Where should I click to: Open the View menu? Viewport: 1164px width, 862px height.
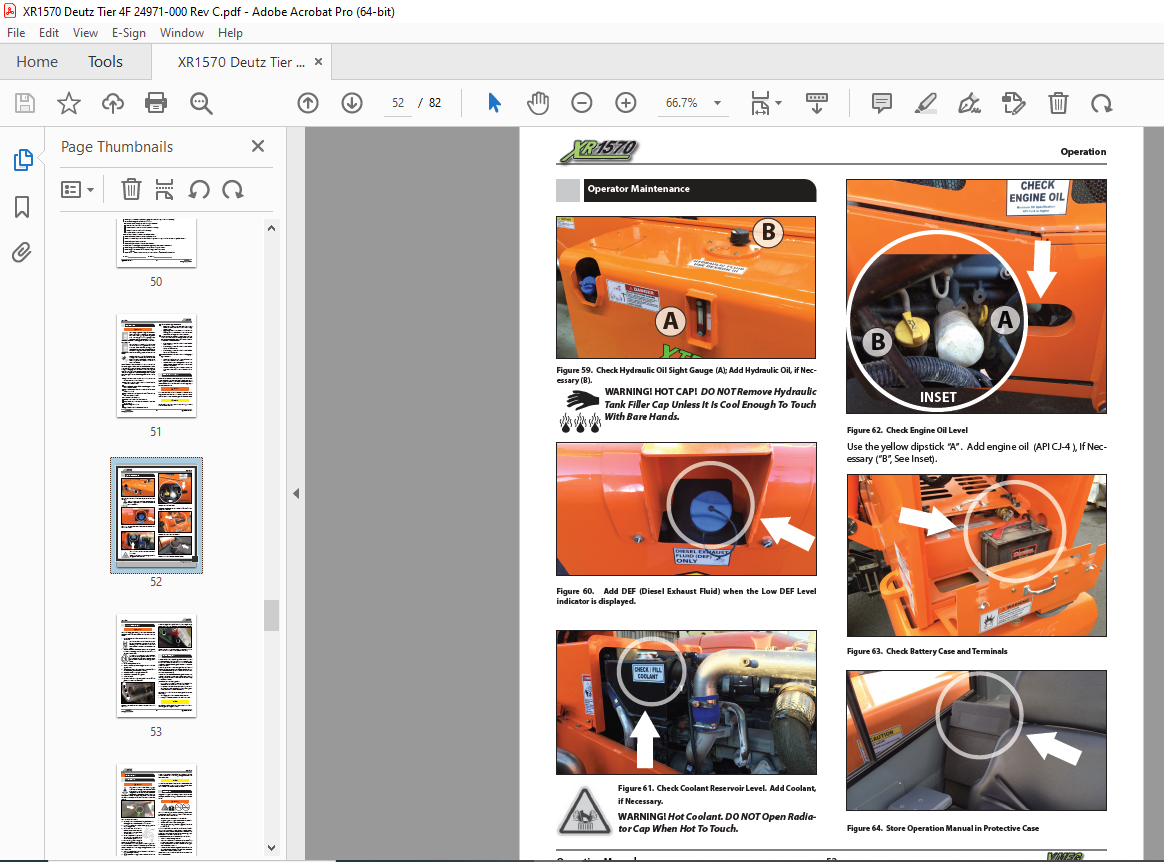[85, 33]
